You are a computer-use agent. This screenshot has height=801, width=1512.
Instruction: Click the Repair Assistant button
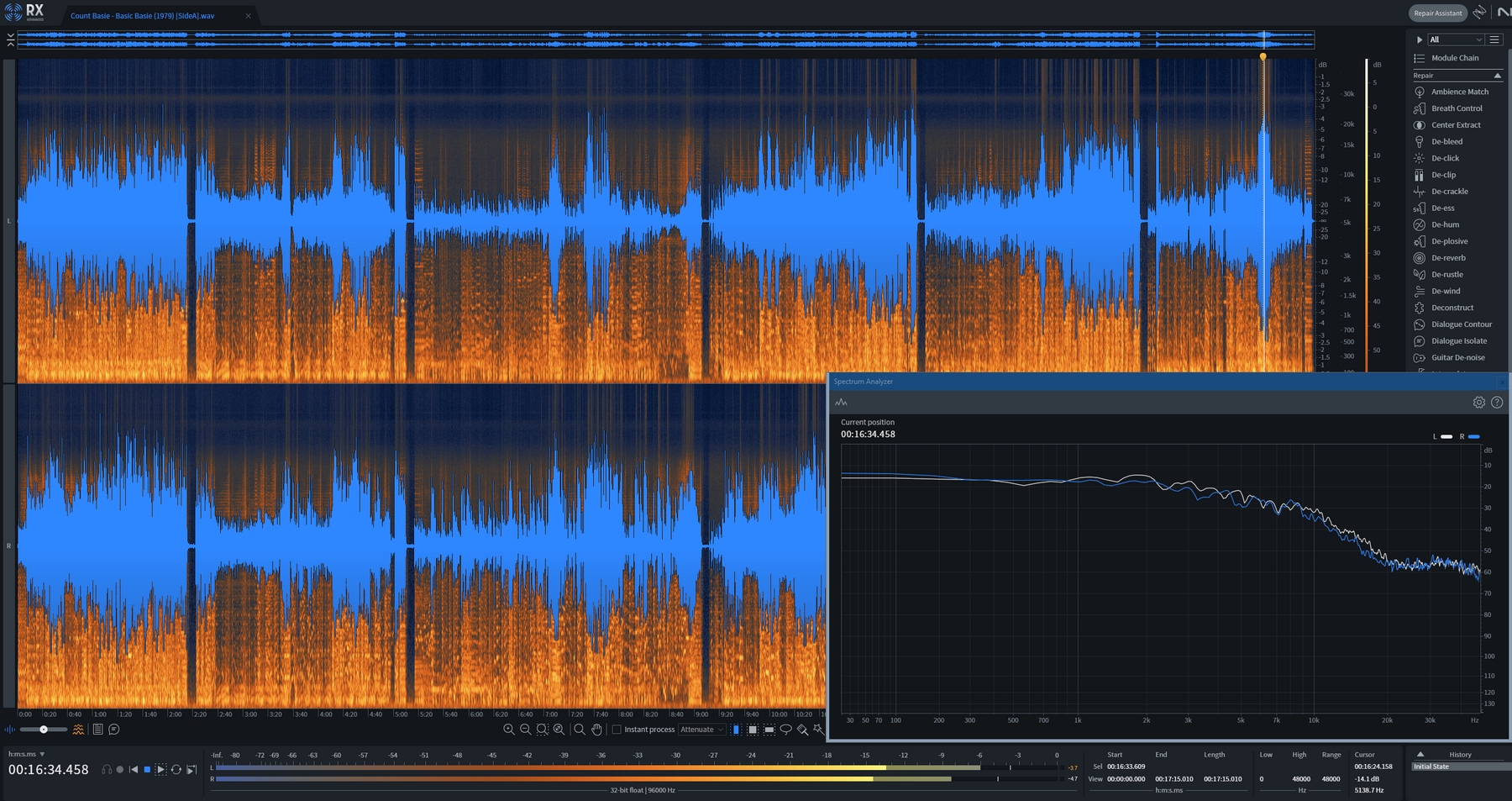coord(1437,13)
